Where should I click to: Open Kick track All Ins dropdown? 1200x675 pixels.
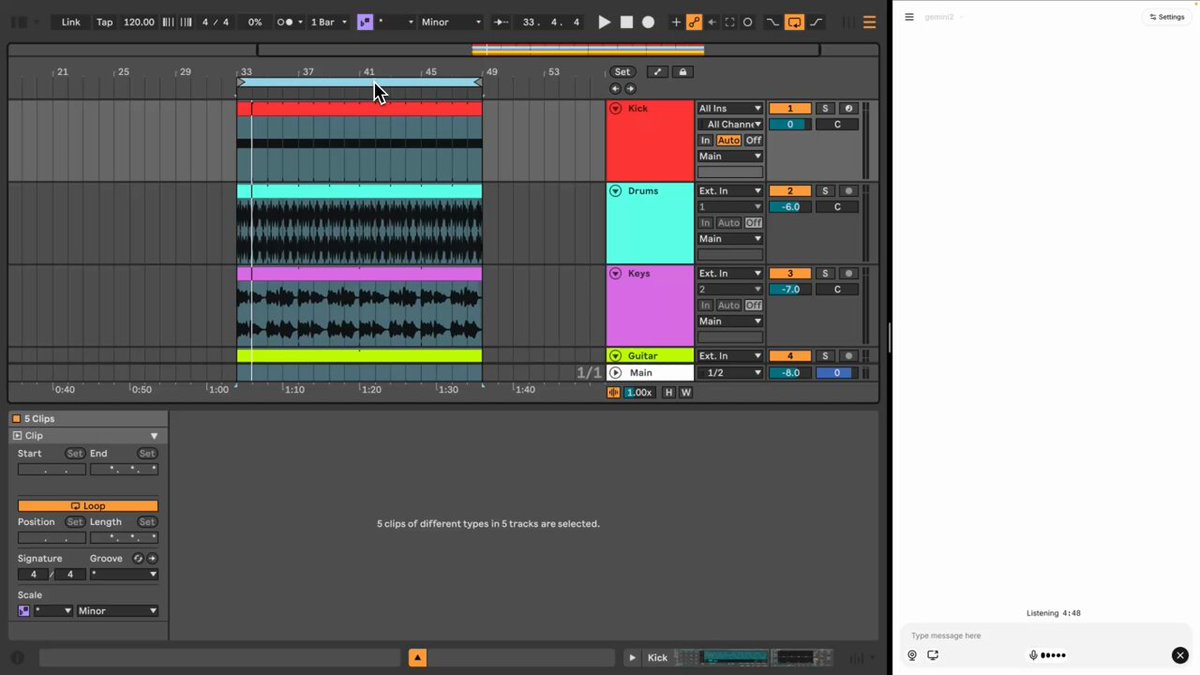730,108
